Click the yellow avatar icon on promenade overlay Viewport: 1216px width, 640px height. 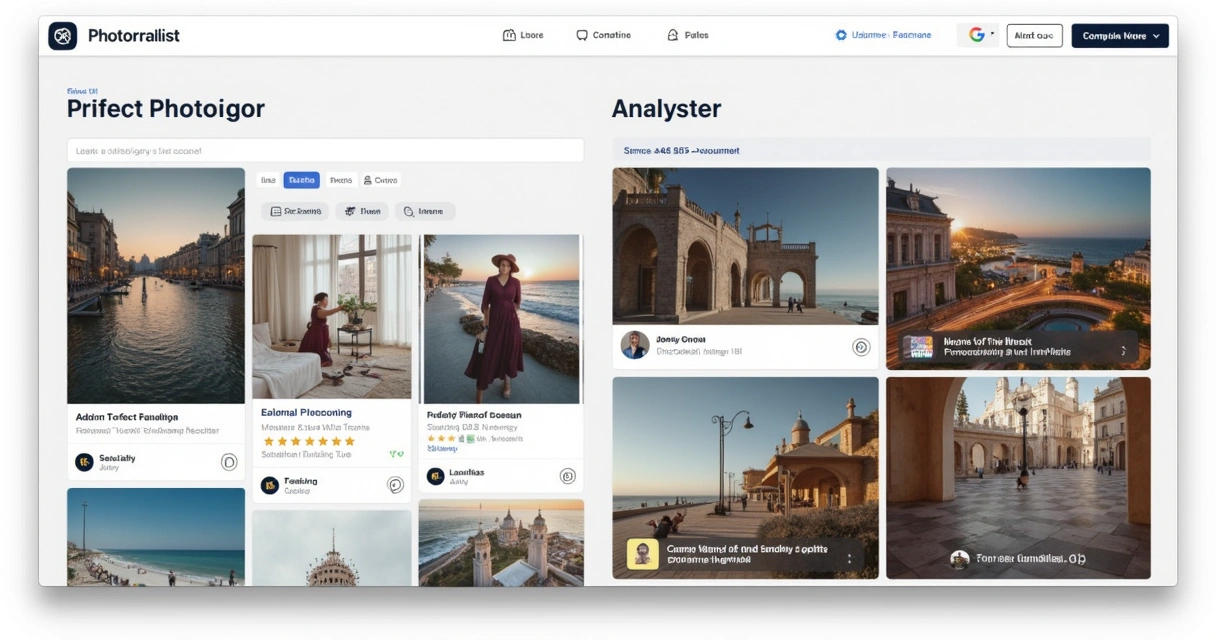(x=643, y=554)
